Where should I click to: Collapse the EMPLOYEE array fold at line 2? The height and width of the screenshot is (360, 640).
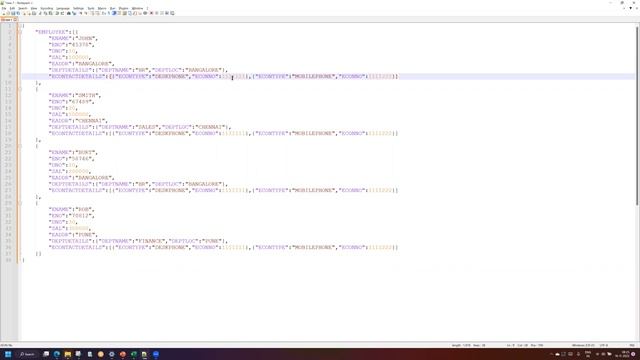[x=20, y=32]
